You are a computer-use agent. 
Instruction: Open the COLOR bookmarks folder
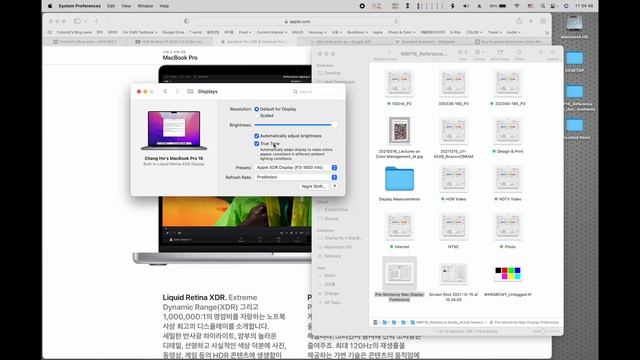[x=474, y=32]
